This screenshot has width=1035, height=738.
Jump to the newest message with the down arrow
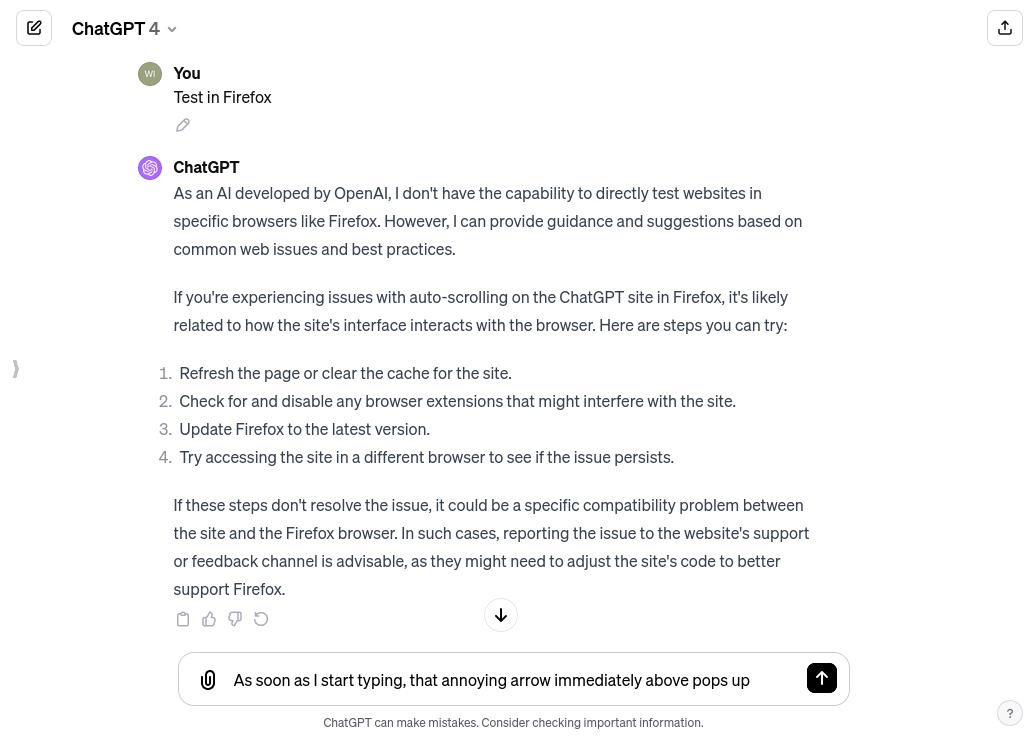pos(500,614)
